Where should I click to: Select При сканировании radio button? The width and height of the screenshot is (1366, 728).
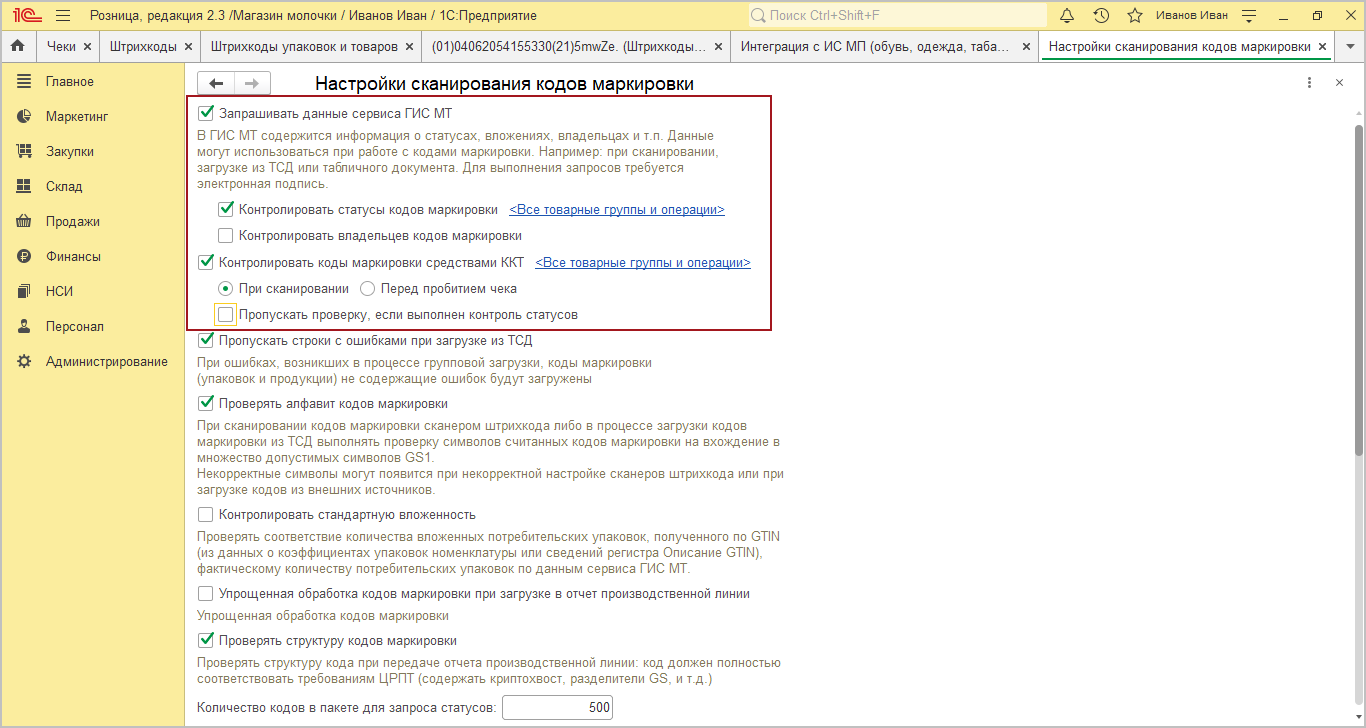point(226,288)
